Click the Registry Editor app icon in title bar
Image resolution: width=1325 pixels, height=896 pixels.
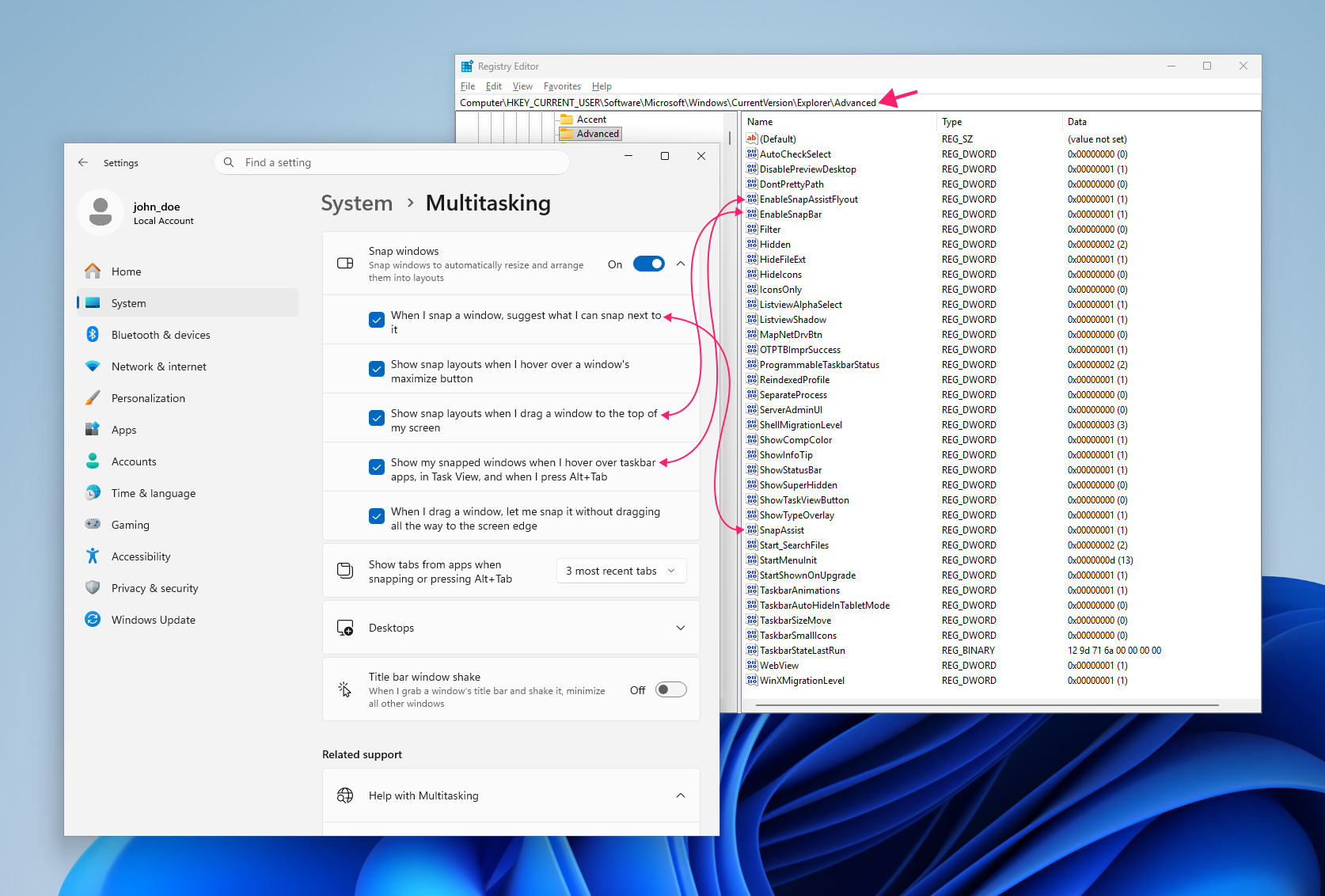467,66
